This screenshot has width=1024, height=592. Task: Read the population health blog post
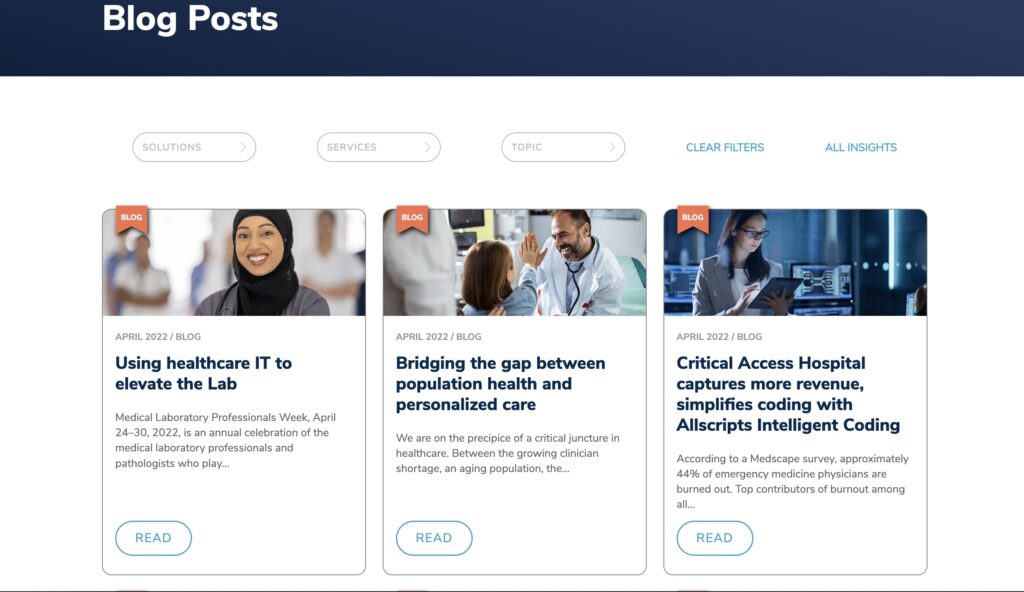click(x=434, y=538)
